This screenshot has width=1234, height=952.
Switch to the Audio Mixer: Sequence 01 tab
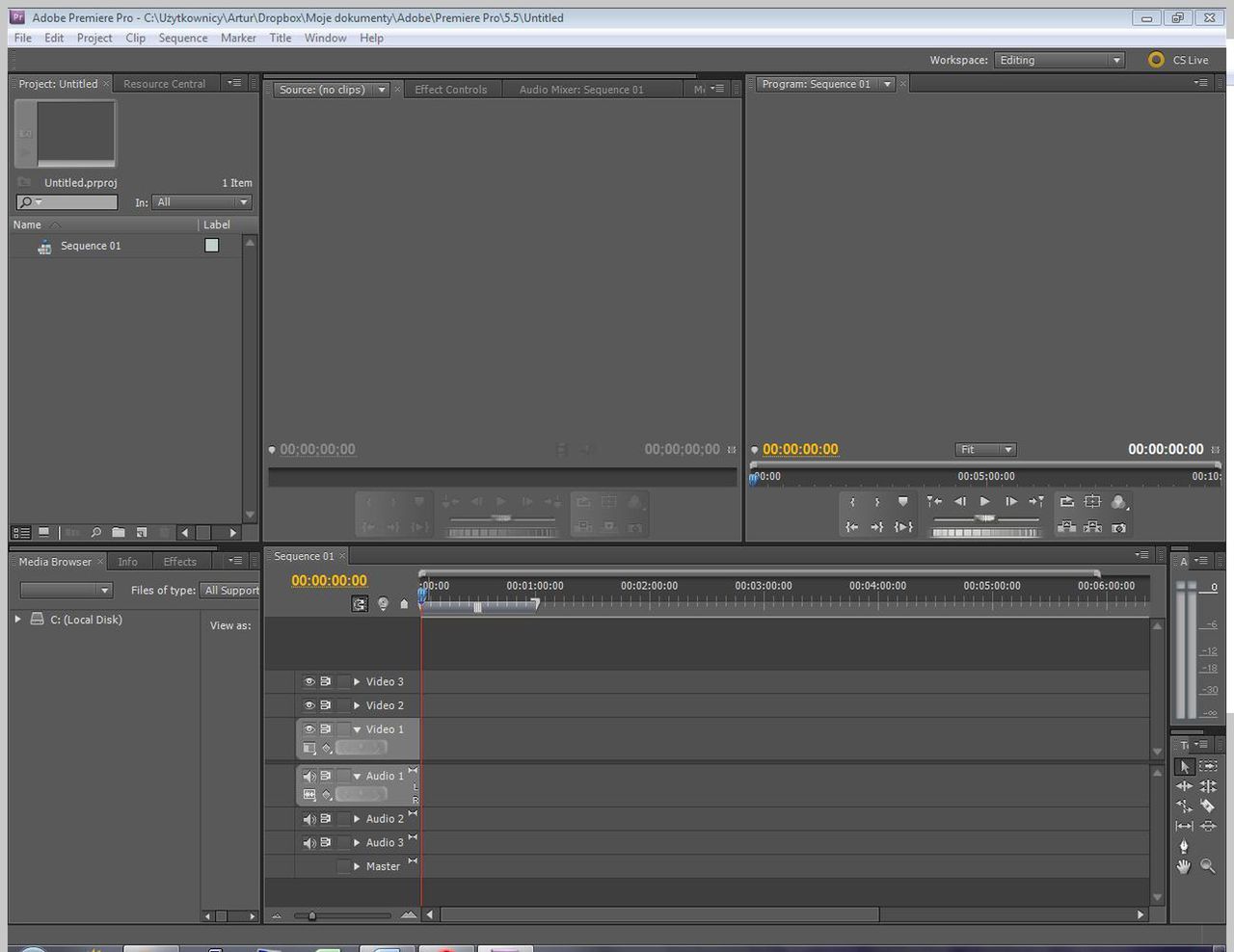(581, 90)
